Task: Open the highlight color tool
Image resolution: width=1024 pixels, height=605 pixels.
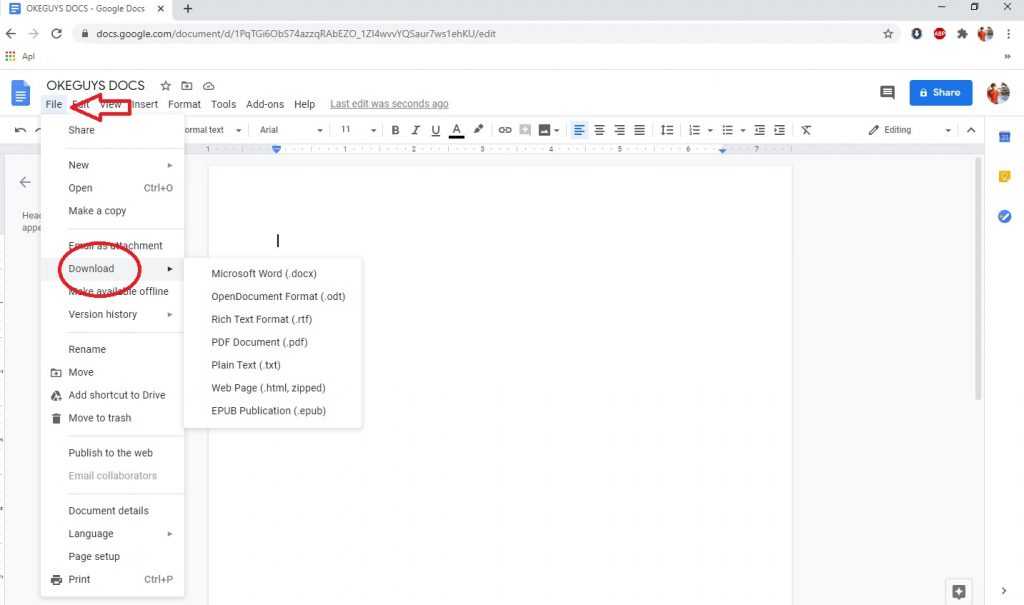Action: tap(479, 129)
